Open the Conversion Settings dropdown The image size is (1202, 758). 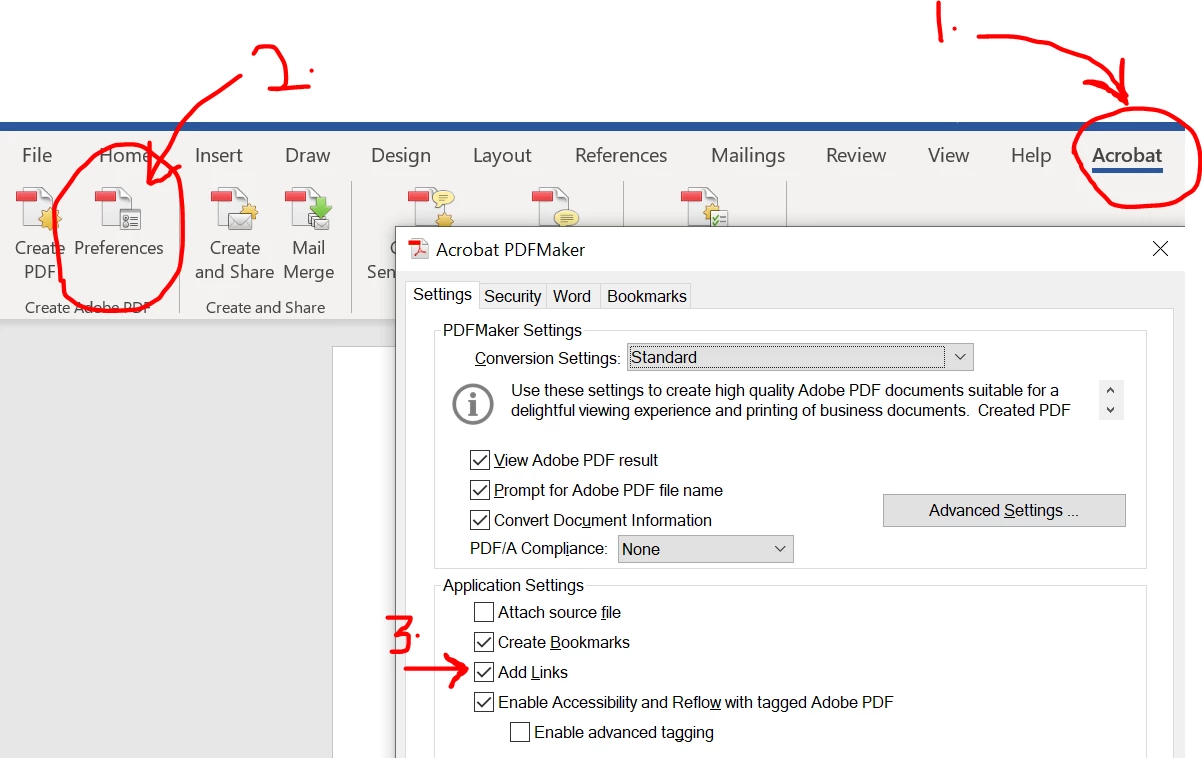click(x=800, y=357)
